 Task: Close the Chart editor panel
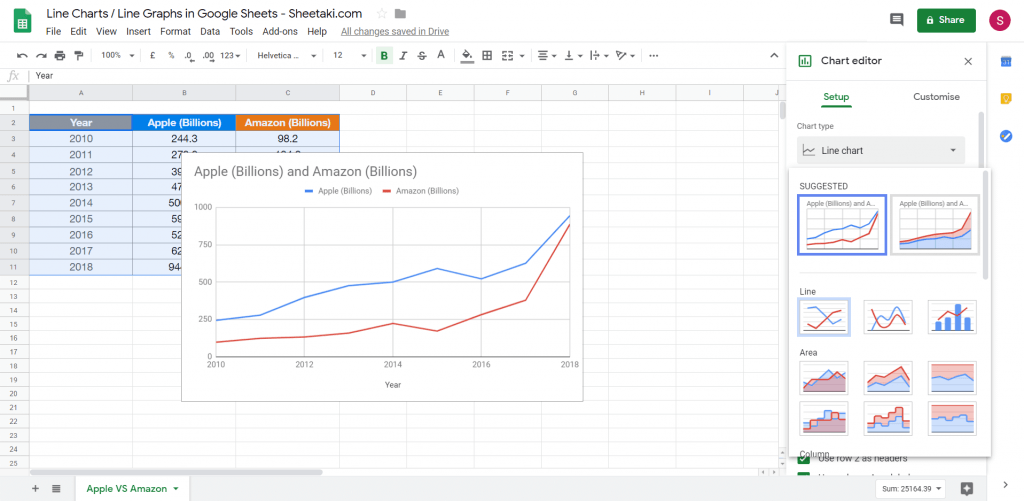[968, 61]
